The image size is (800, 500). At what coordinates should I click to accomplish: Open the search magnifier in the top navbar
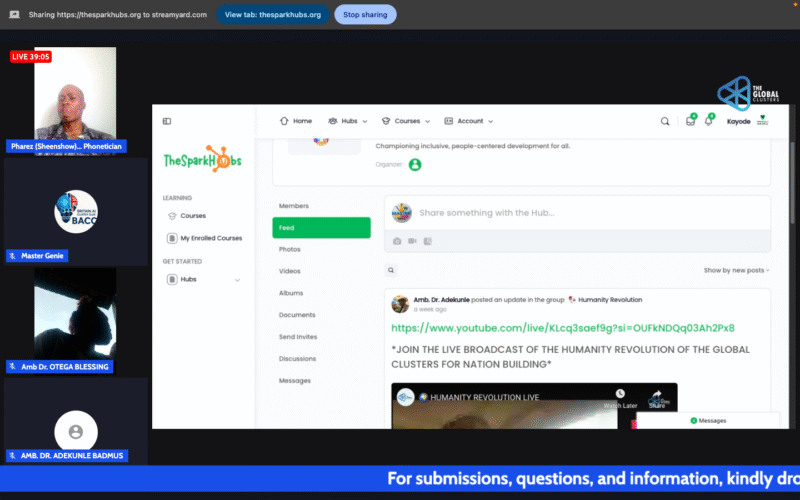click(x=665, y=121)
